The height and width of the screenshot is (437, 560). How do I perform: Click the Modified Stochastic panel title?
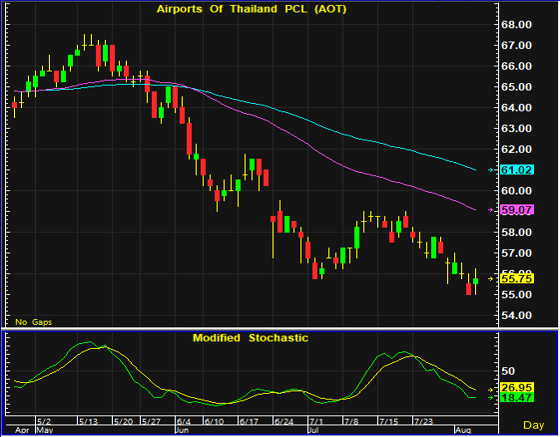point(250,338)
